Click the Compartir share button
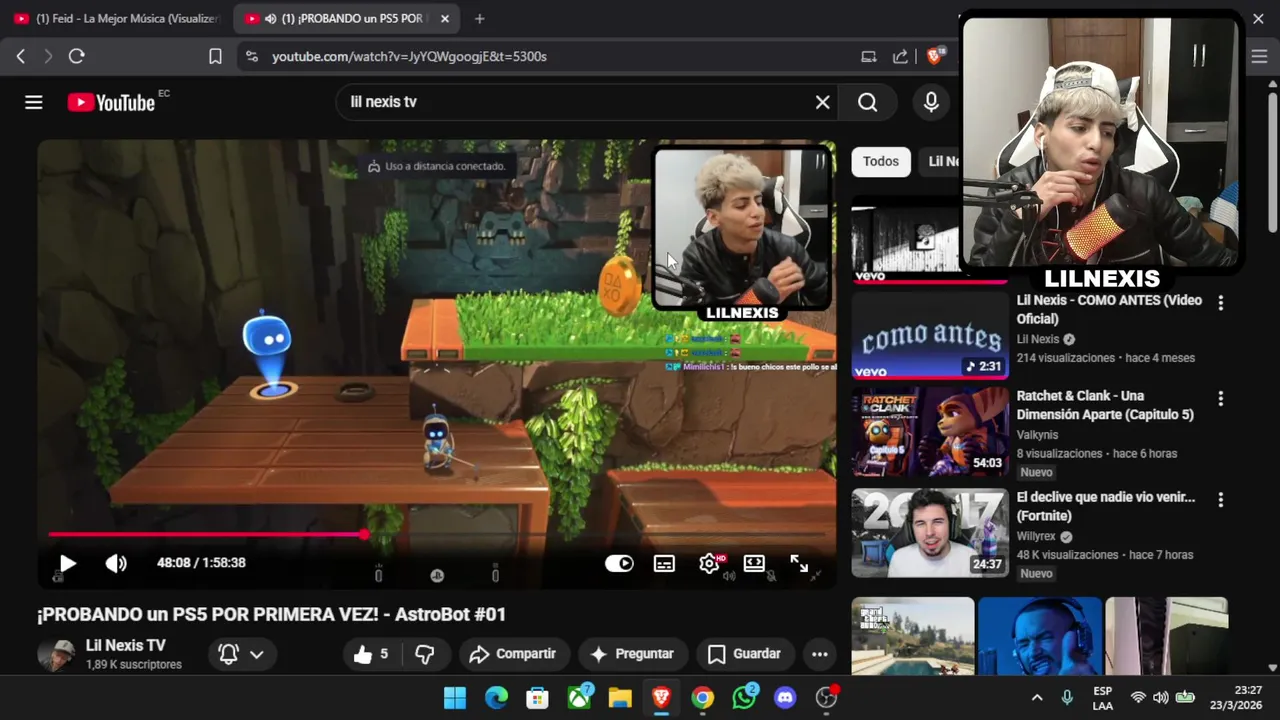Screen dimensions: 1280x720 [x=512, y=654]
